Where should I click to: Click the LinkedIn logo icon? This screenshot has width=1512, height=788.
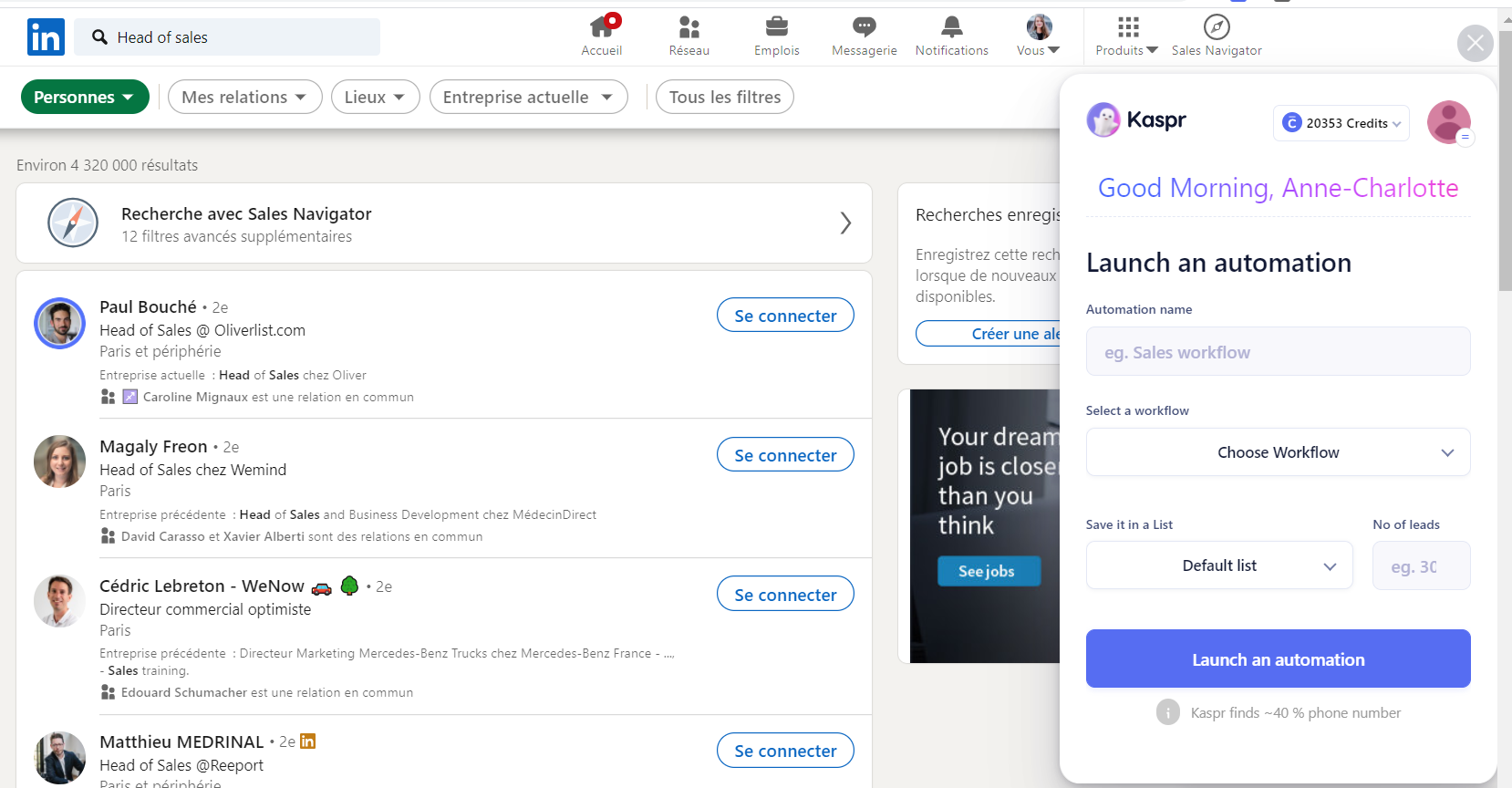[46, 37]
